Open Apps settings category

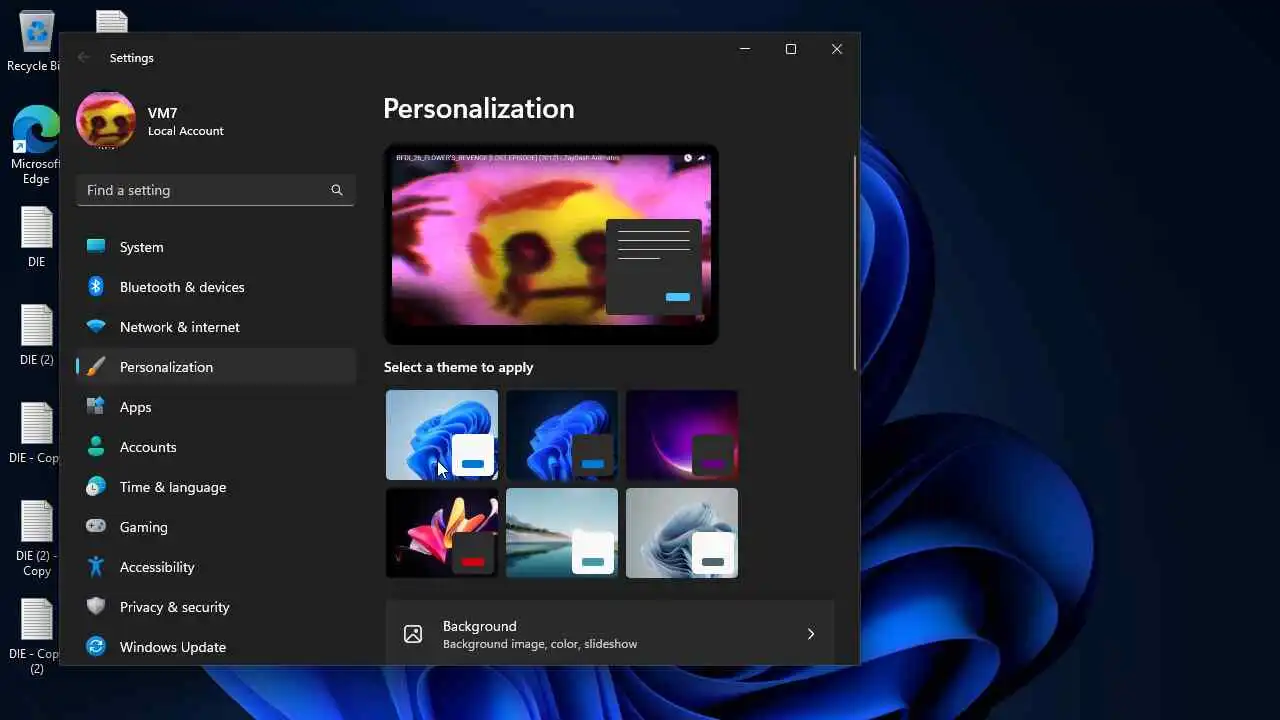216,407
